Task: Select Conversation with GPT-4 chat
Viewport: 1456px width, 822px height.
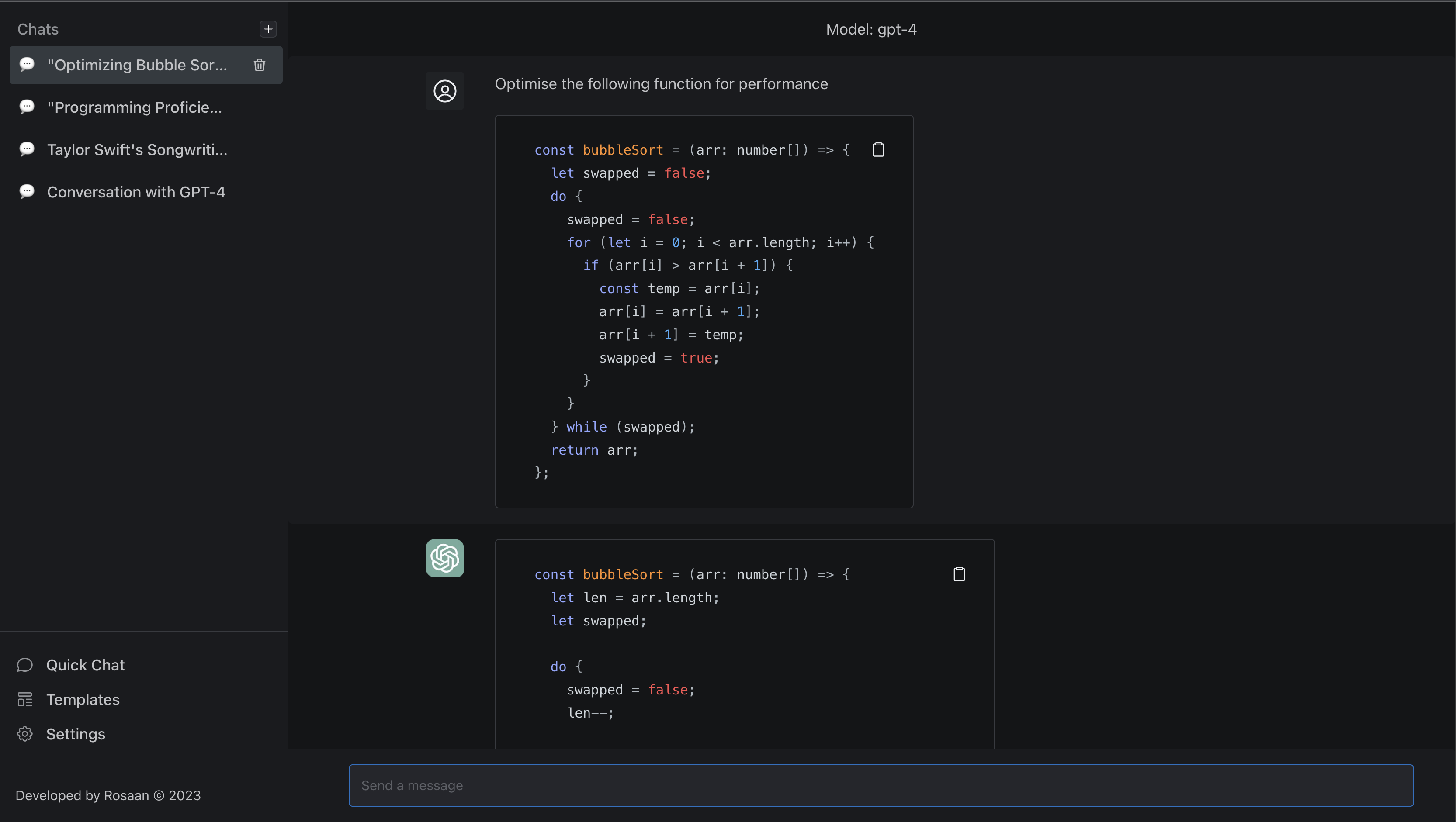Action: pyautogui.click(x=136, y=192)
